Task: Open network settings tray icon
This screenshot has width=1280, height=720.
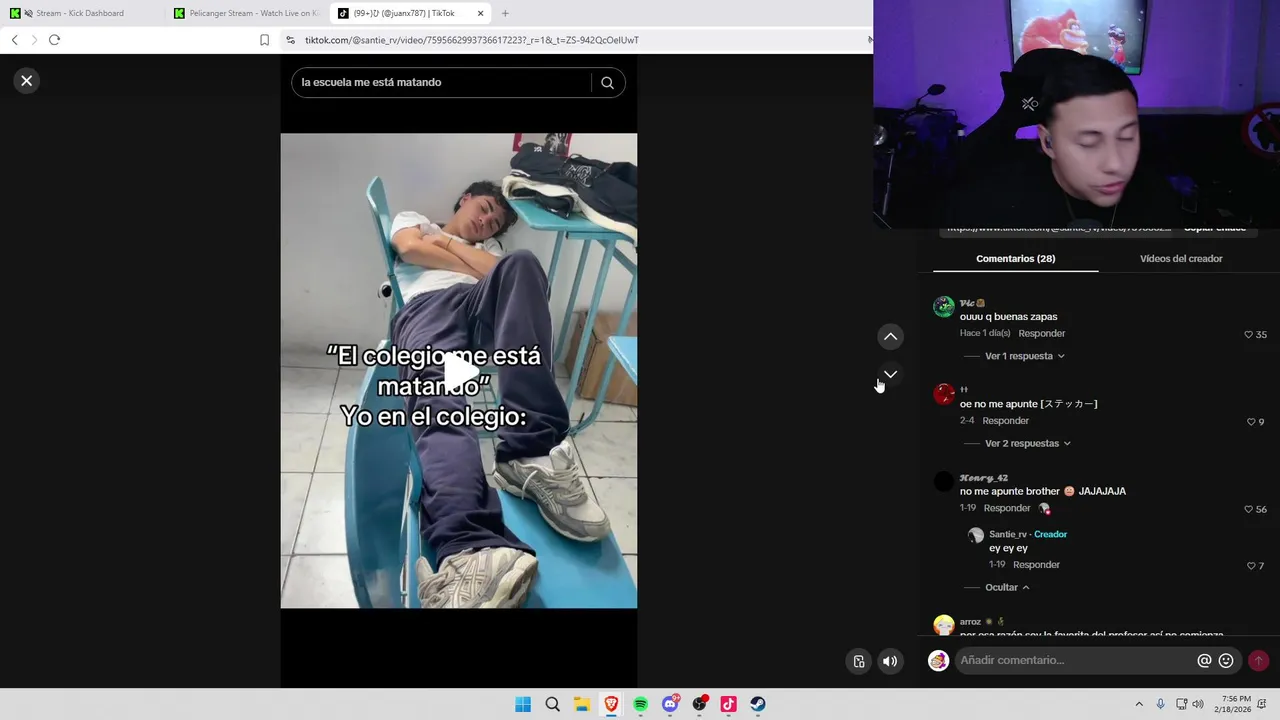Action: point(1181,704)
